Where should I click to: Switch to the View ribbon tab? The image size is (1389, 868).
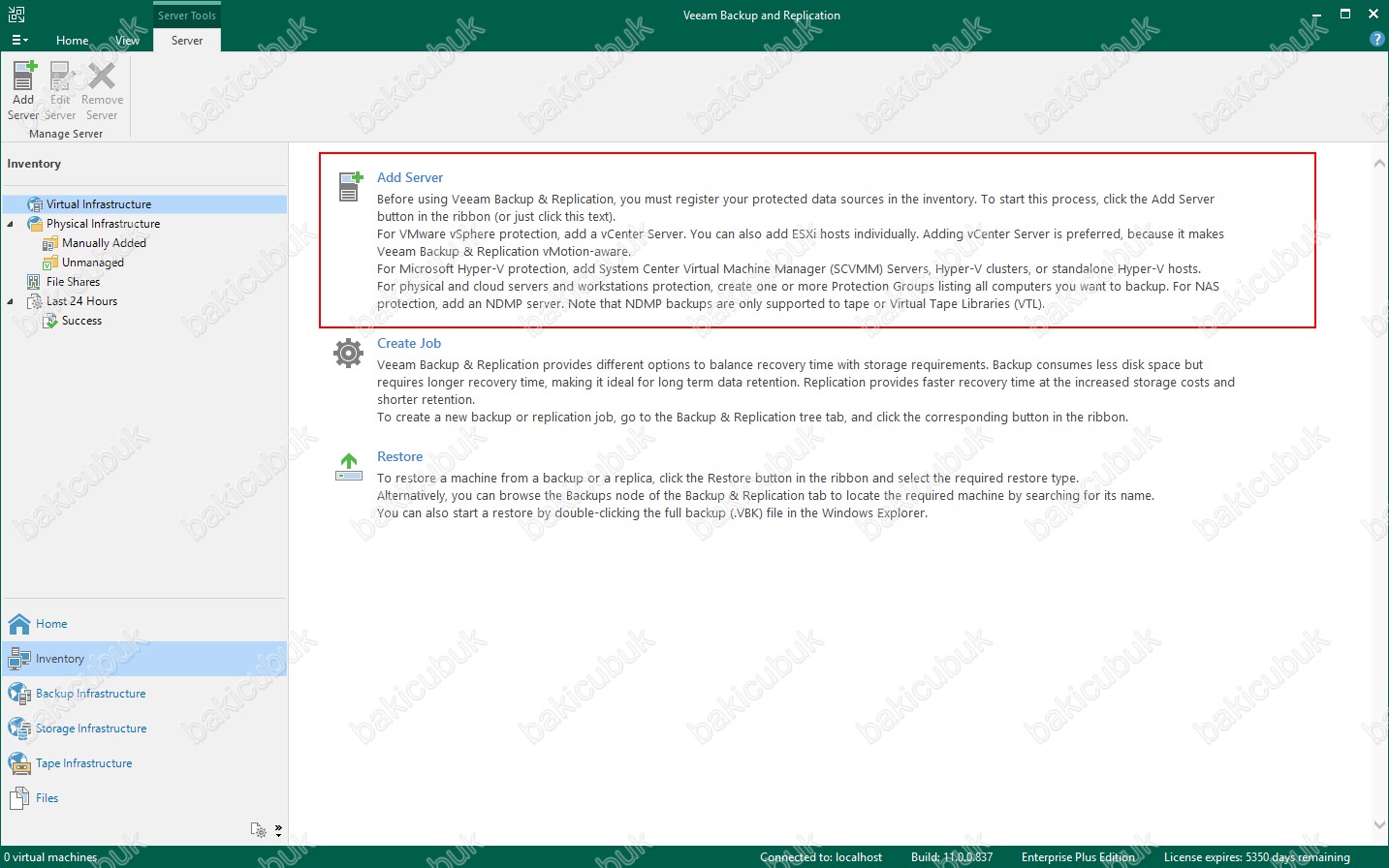click(127, 41)
